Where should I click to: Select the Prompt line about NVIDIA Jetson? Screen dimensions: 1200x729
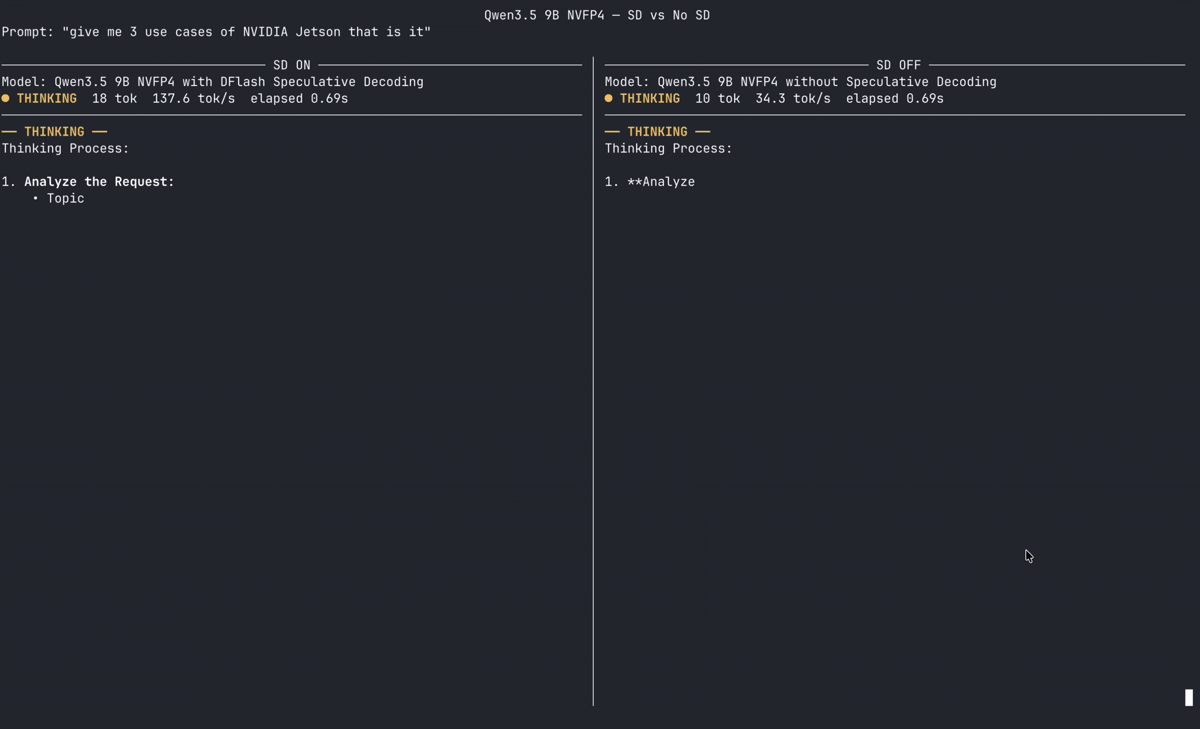point(216,32)
